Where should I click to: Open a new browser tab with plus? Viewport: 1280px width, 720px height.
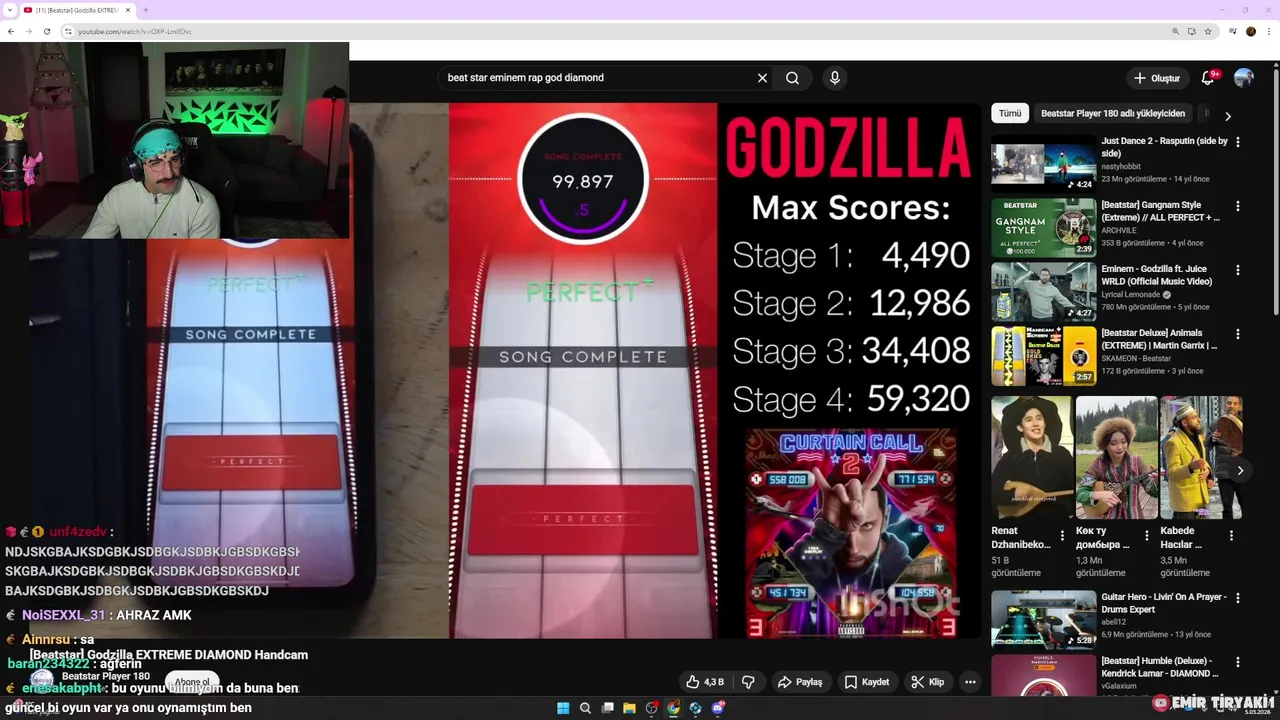pyautogui.click(x=146, y=10)
